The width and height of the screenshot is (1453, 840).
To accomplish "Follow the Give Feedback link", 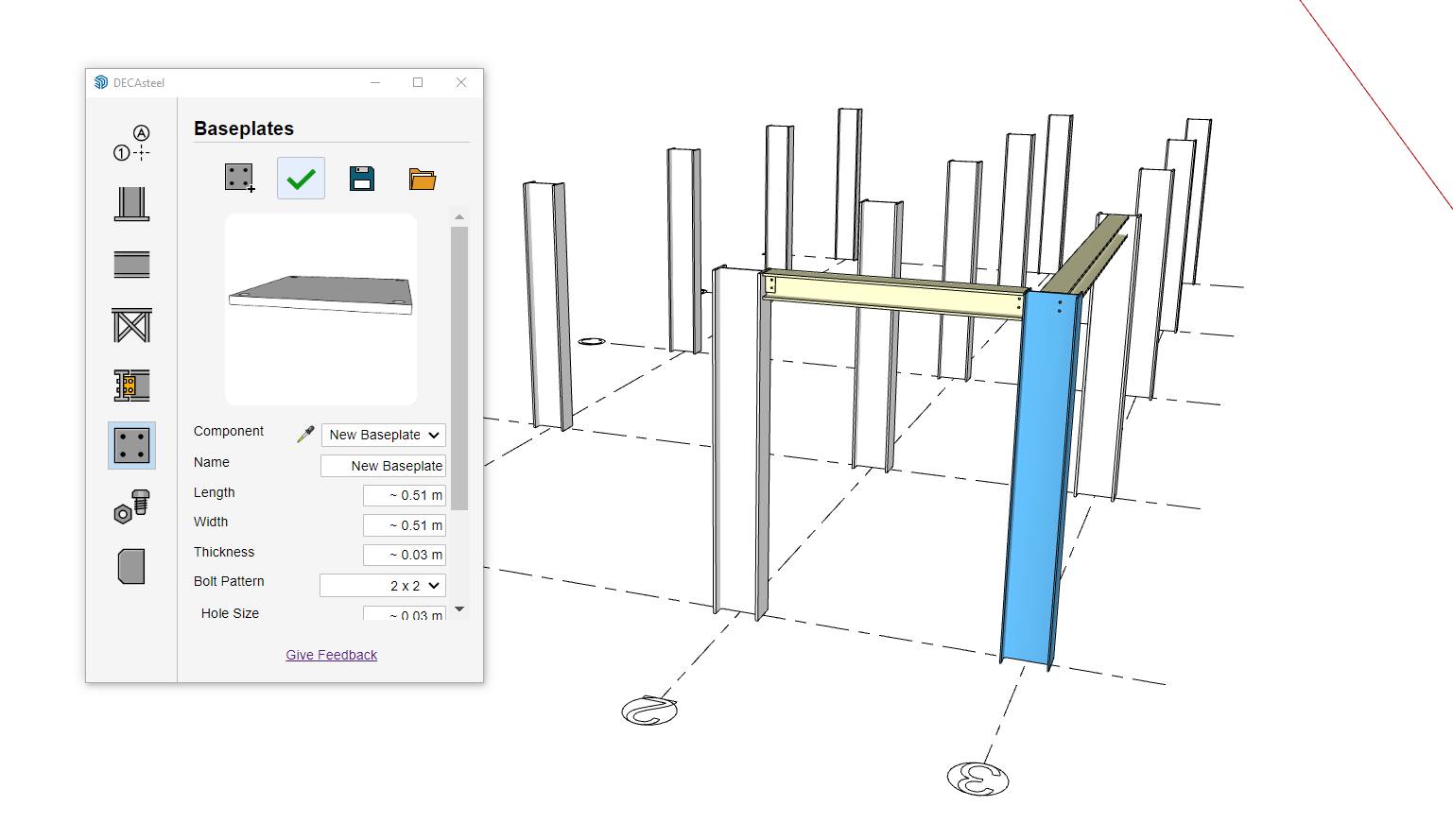I will [x=331, y=655].
